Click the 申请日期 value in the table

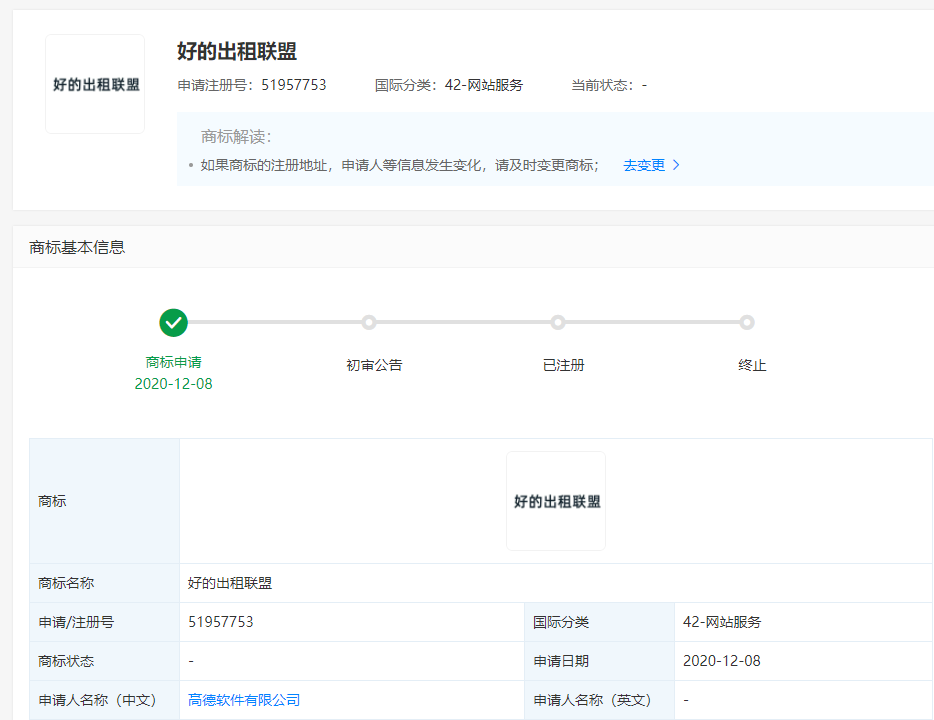(x=722, y=661)
